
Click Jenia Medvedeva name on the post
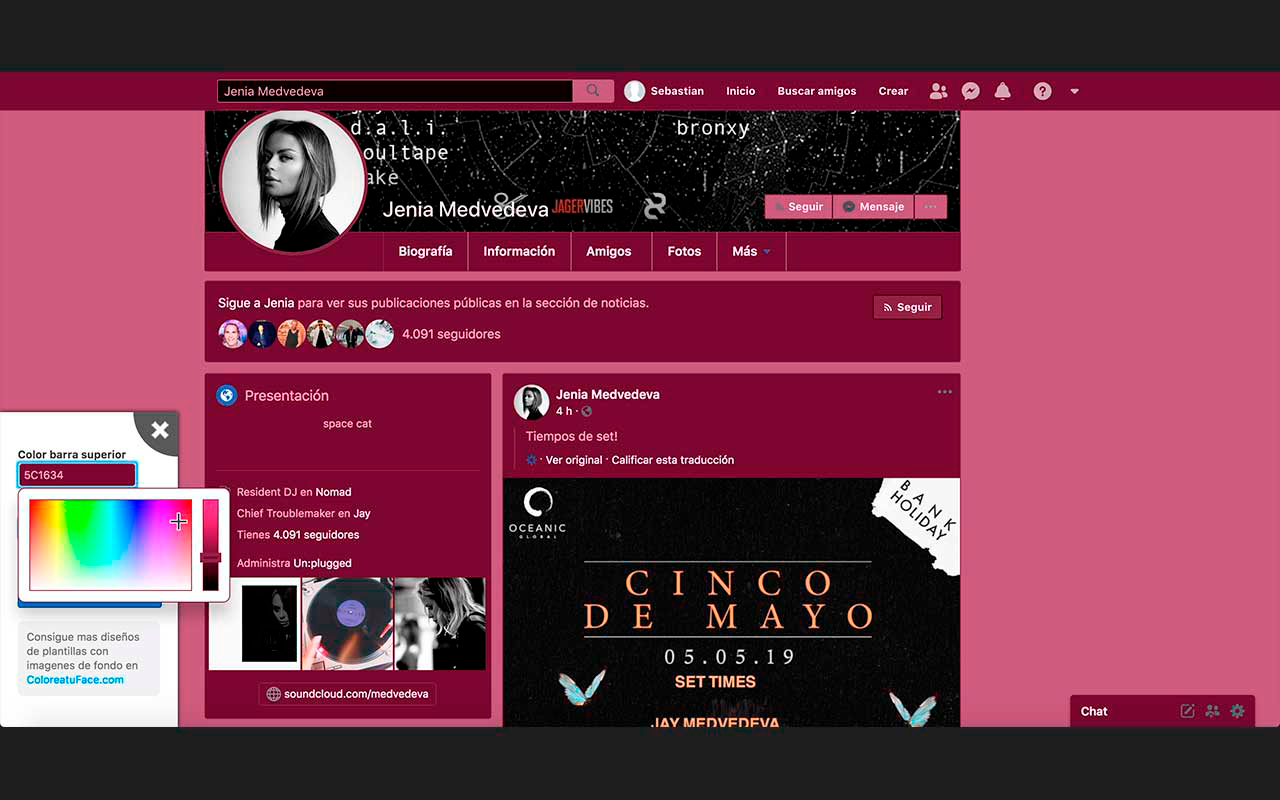pyautogui.click(x=608, y=395)
